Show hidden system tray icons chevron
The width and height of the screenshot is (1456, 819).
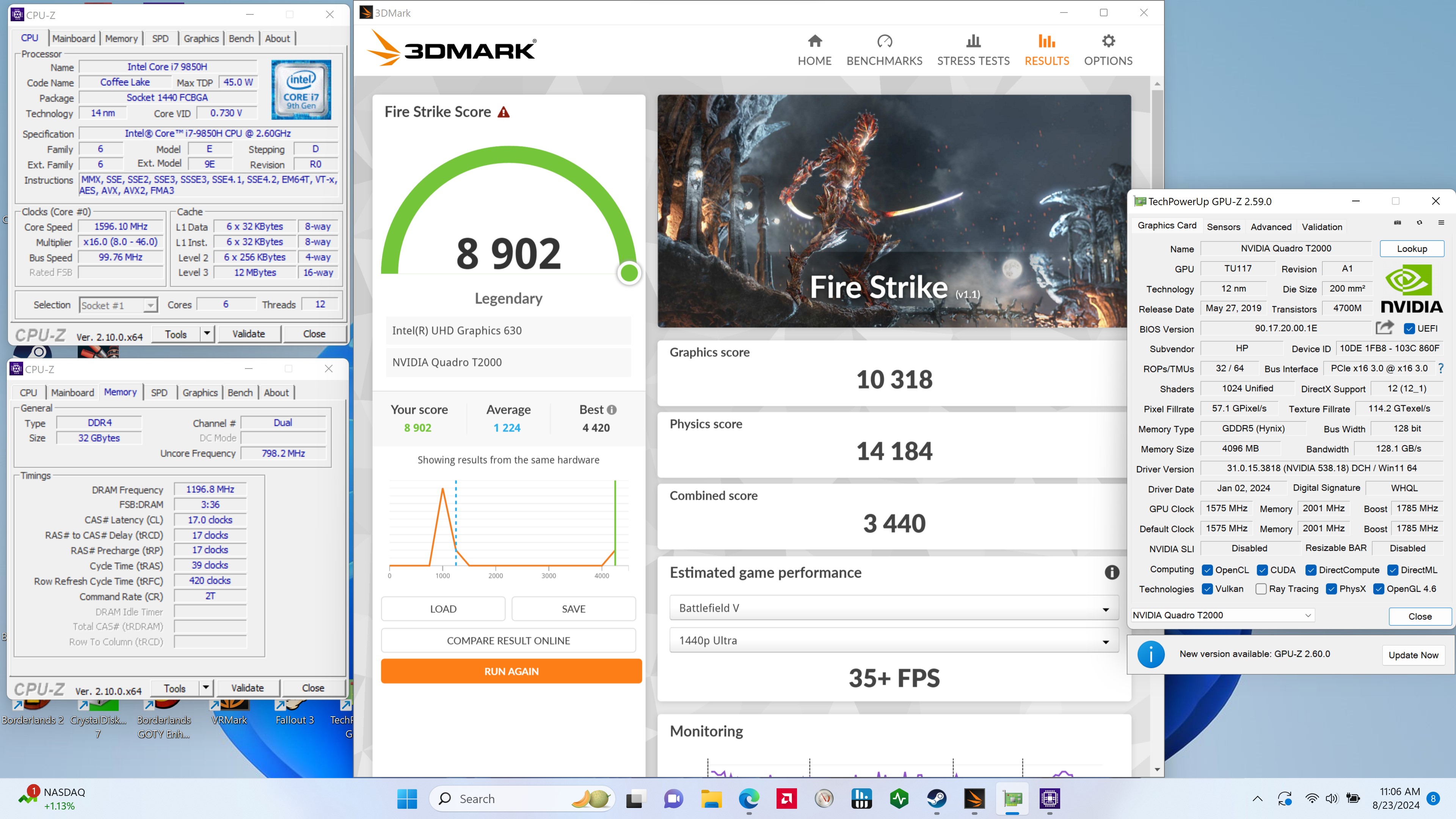pyautogui.click(x=1257, y=799)
